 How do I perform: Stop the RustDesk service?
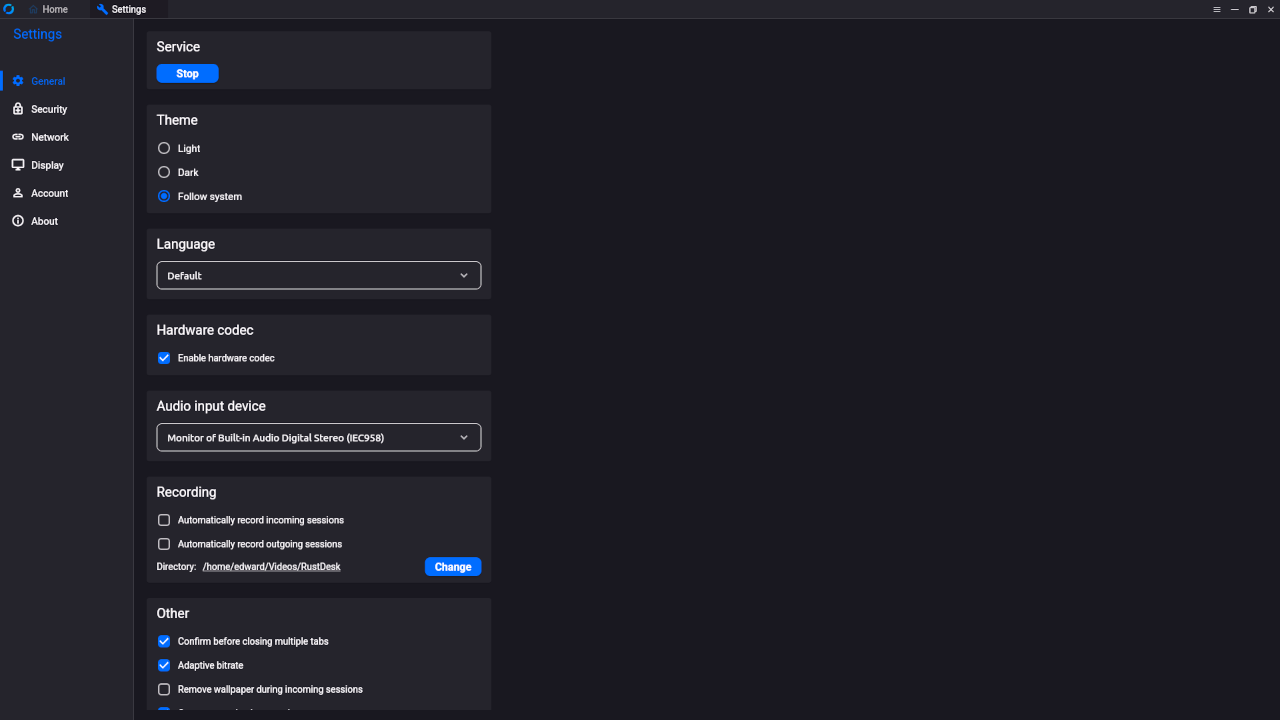(x=187, y=74)
